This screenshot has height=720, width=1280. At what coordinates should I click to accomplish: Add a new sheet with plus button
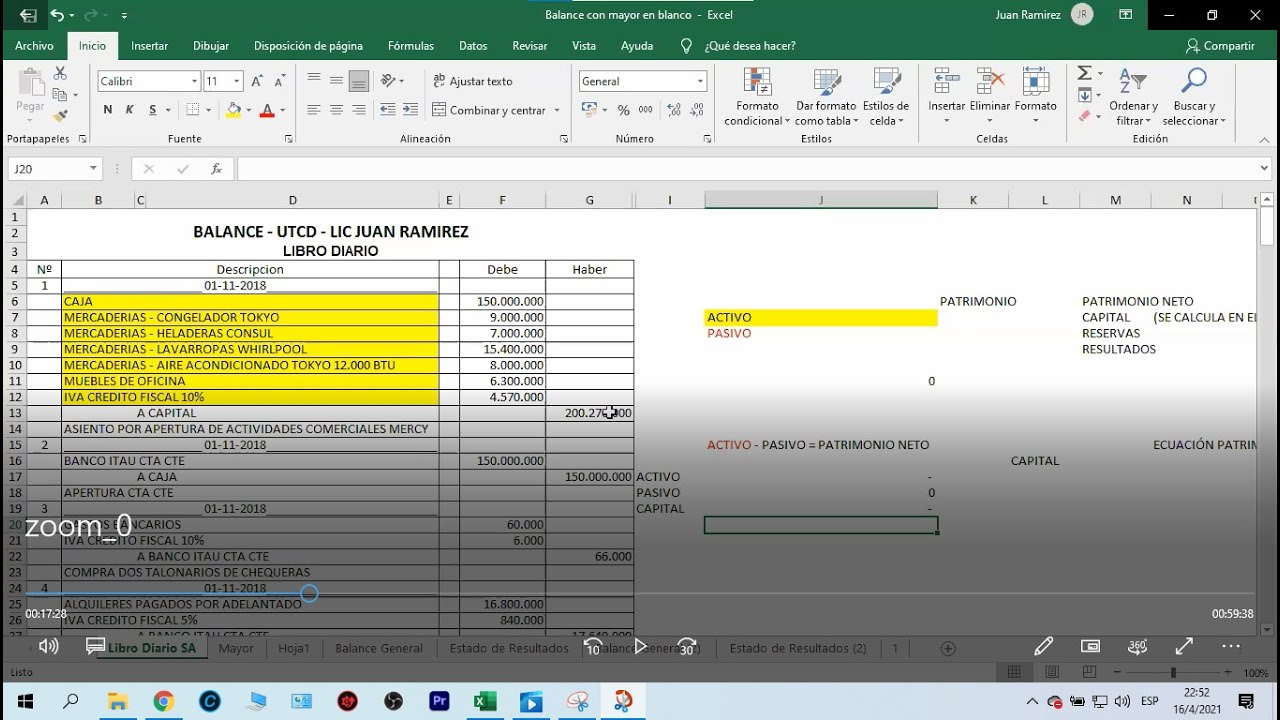click(x=948, y=648)
